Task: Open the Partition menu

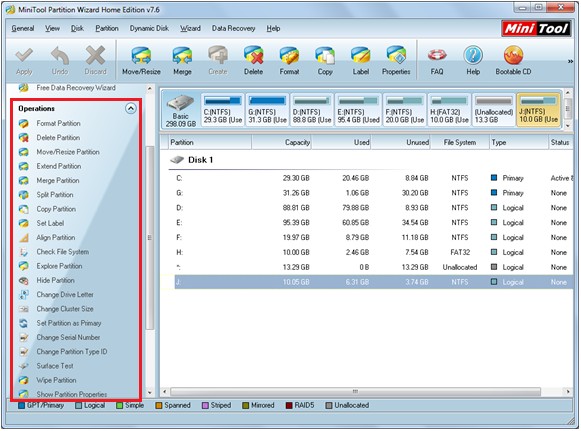Action: click(x=107, y=29)
